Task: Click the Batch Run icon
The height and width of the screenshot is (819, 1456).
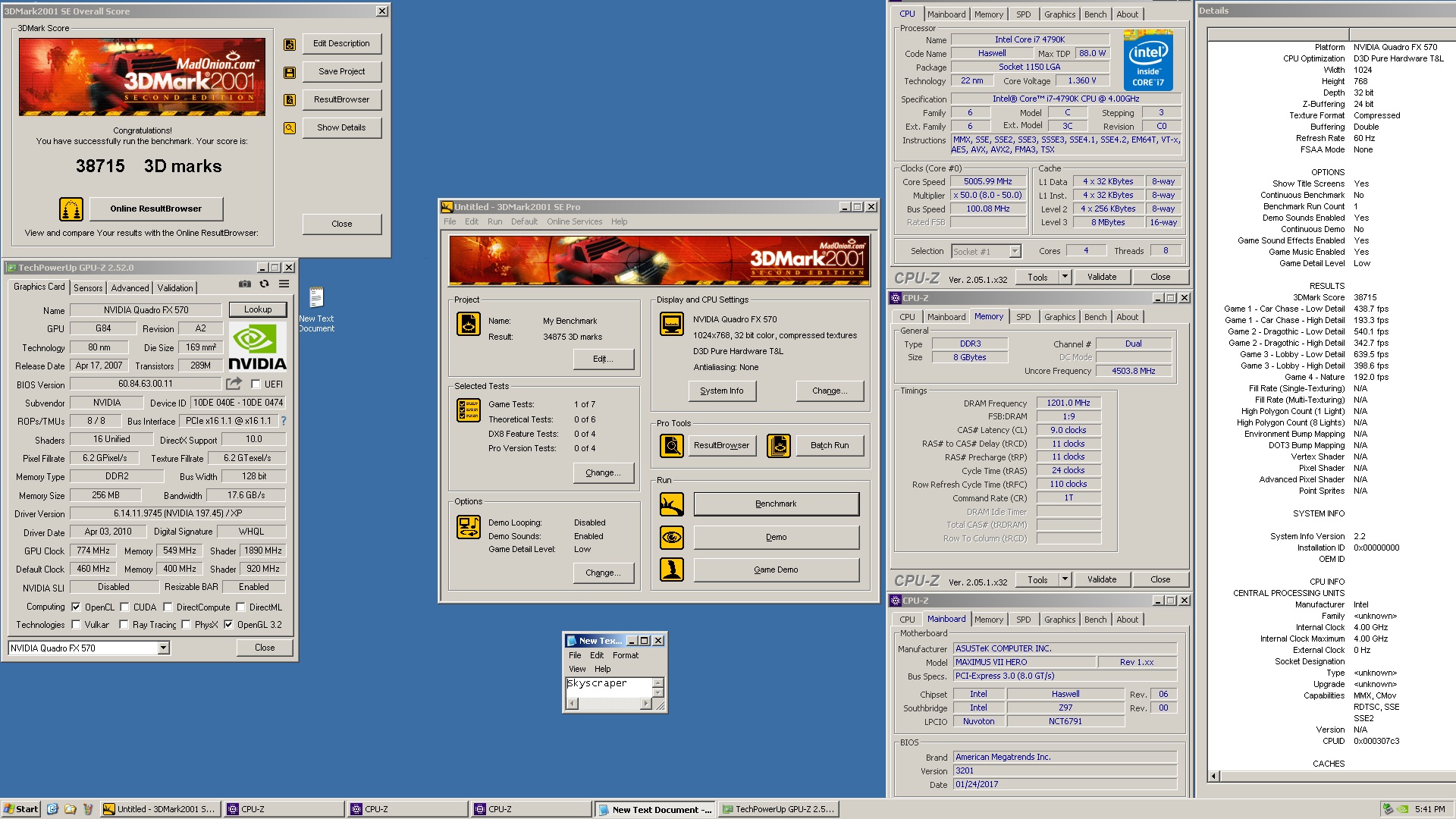Action: tap(779, 446)
